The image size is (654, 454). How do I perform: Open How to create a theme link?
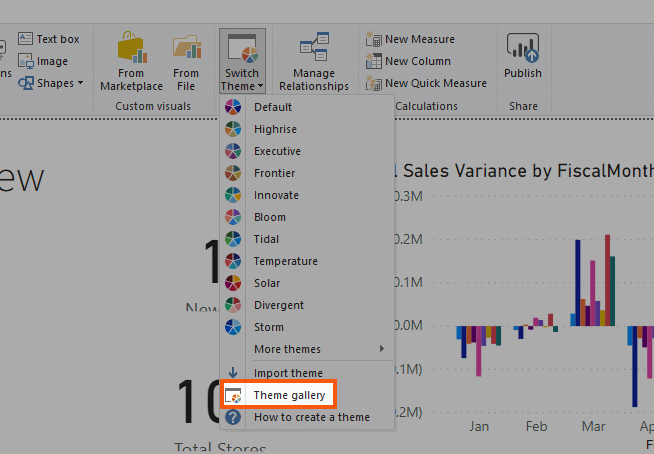[312, 417]
